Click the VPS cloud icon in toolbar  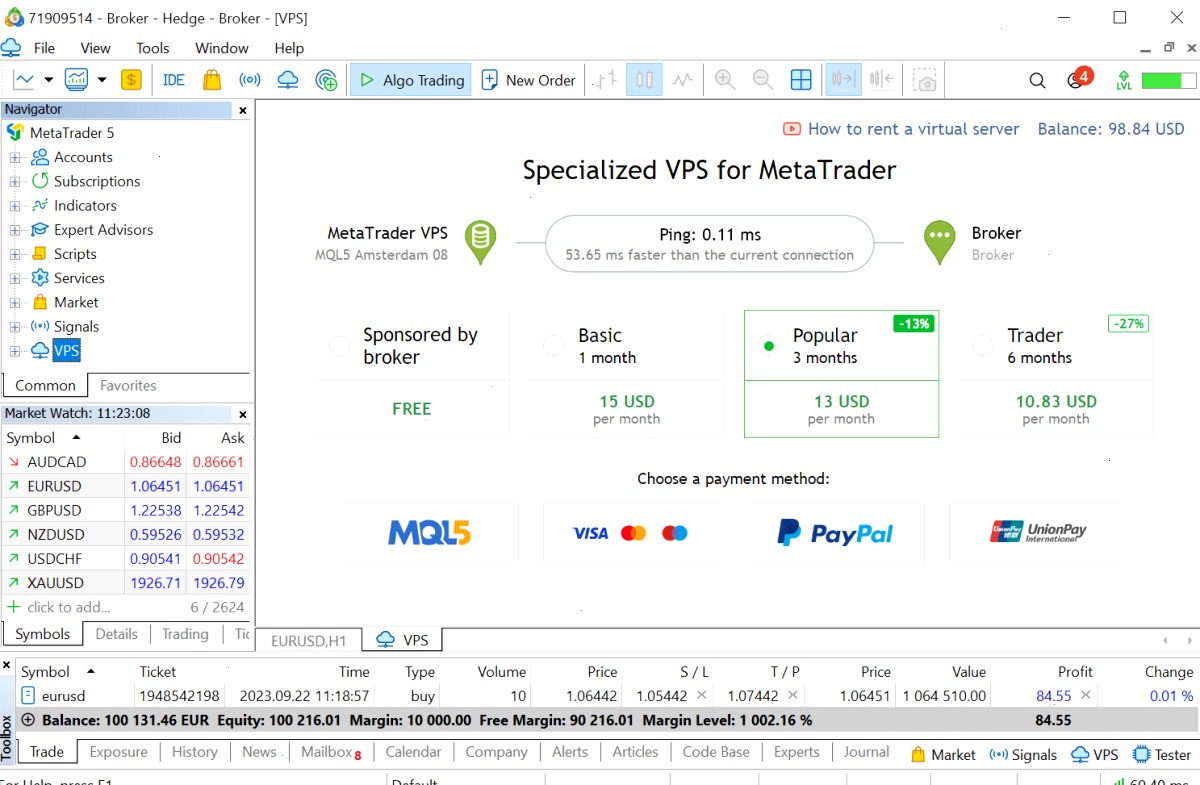click(288, 80)
